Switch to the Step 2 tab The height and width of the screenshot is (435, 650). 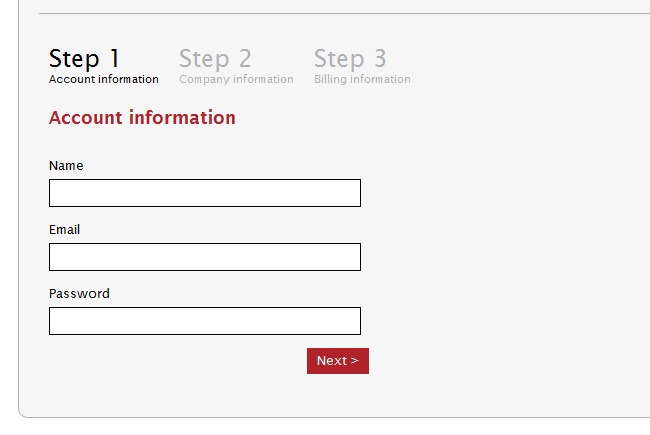tap(215, 59)
